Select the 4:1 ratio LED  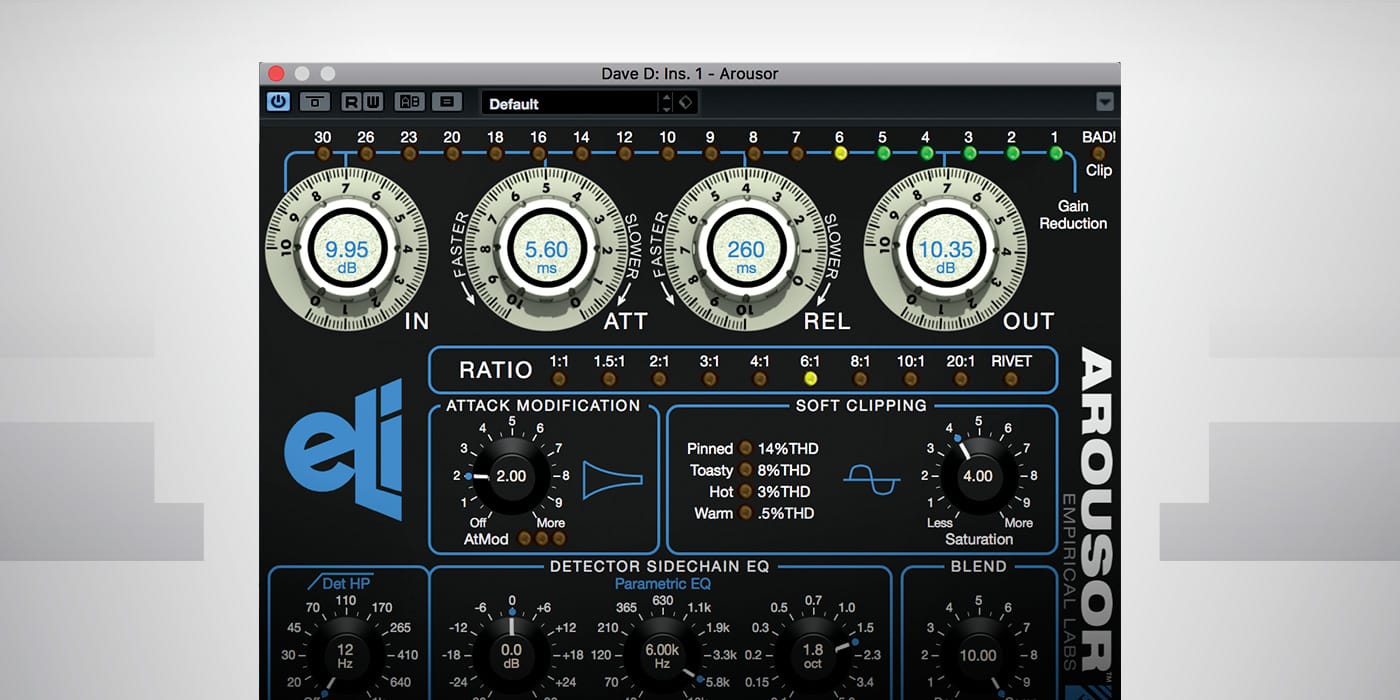(760, 379)
